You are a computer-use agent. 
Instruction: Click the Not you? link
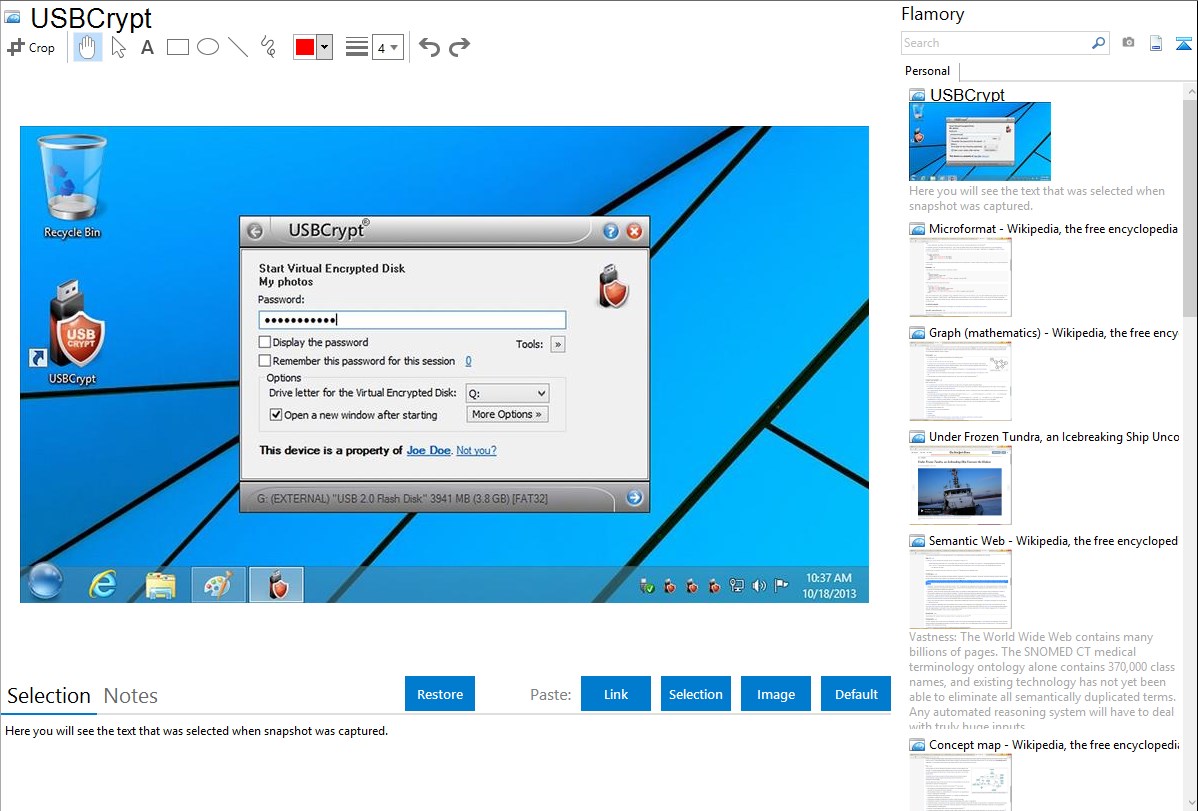click(476, 450)
